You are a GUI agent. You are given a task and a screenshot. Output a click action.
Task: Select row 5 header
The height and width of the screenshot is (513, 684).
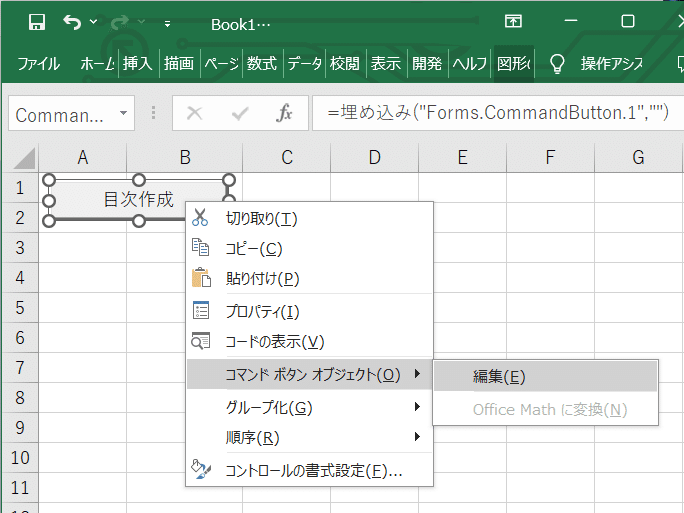coord(20,308)
